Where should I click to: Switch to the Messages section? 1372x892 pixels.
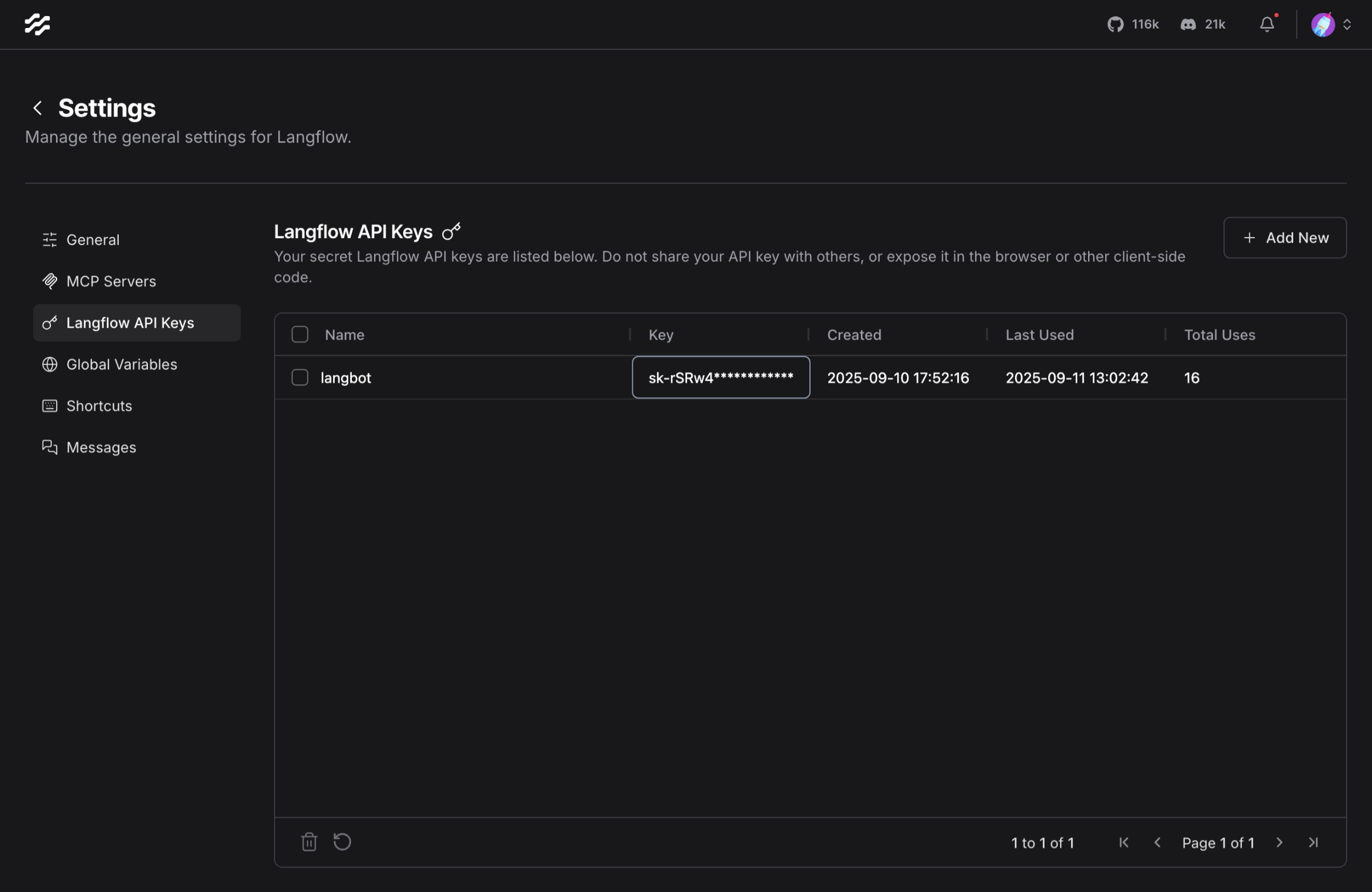pyautogui.click(x=102, y=447)
